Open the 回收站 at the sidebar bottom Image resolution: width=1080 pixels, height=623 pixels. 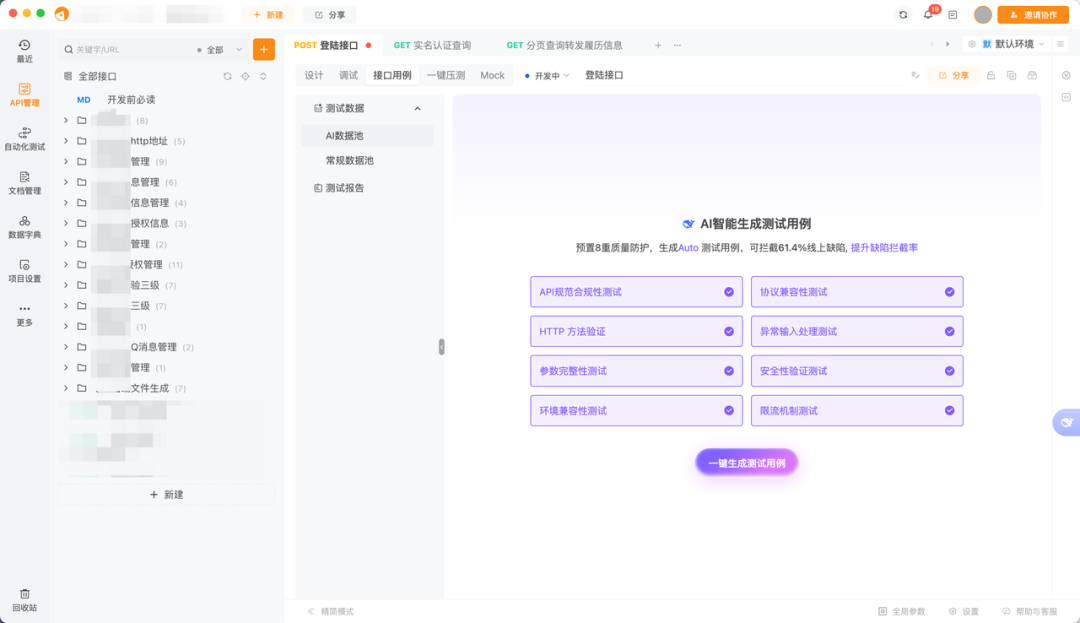pyautogui.click(x=24, y=597)
